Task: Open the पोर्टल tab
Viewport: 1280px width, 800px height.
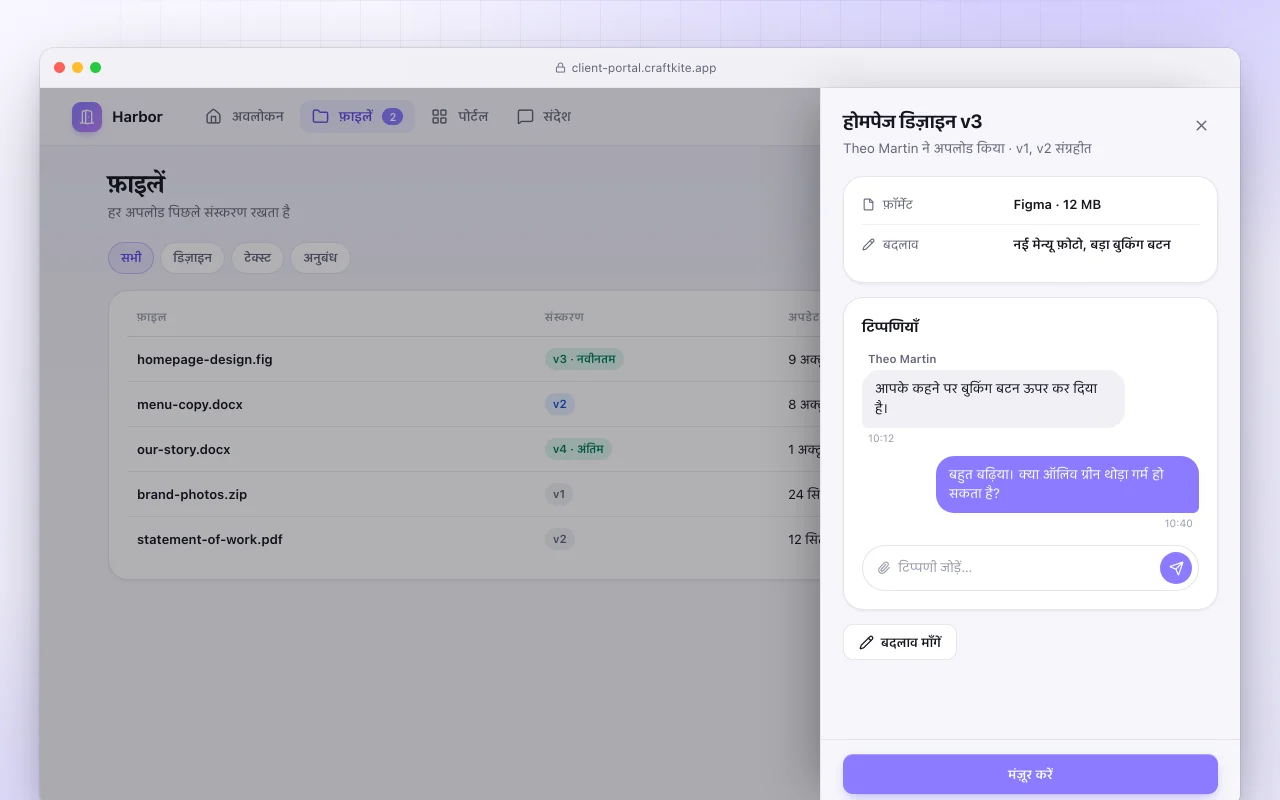Action: pyautogui.click(x=460, y=117)
